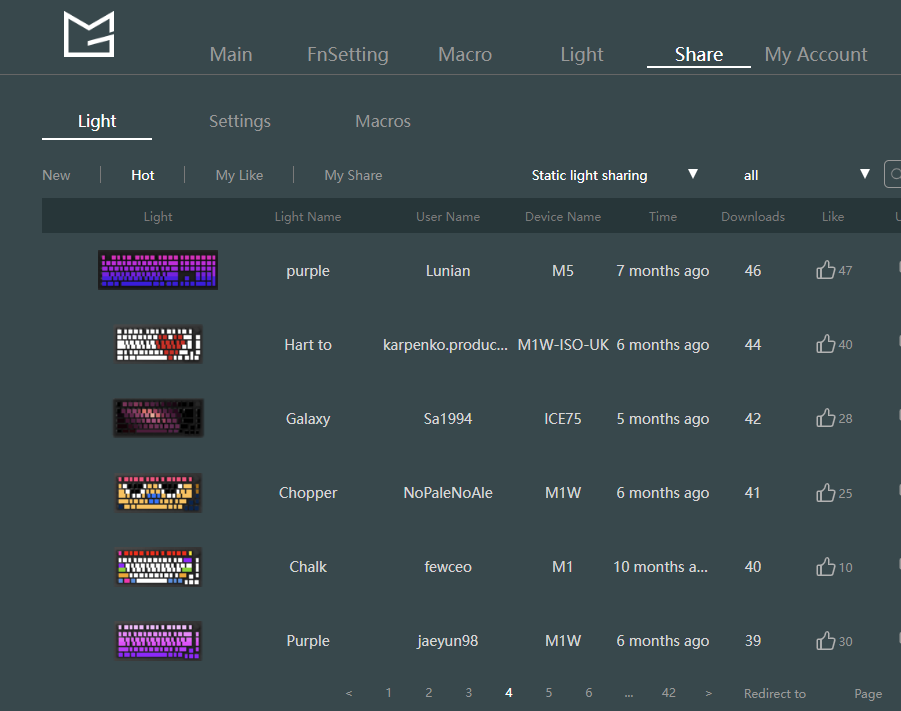Switch to the Macro tab
The image size is (901, 711).
tap(465, 54)
